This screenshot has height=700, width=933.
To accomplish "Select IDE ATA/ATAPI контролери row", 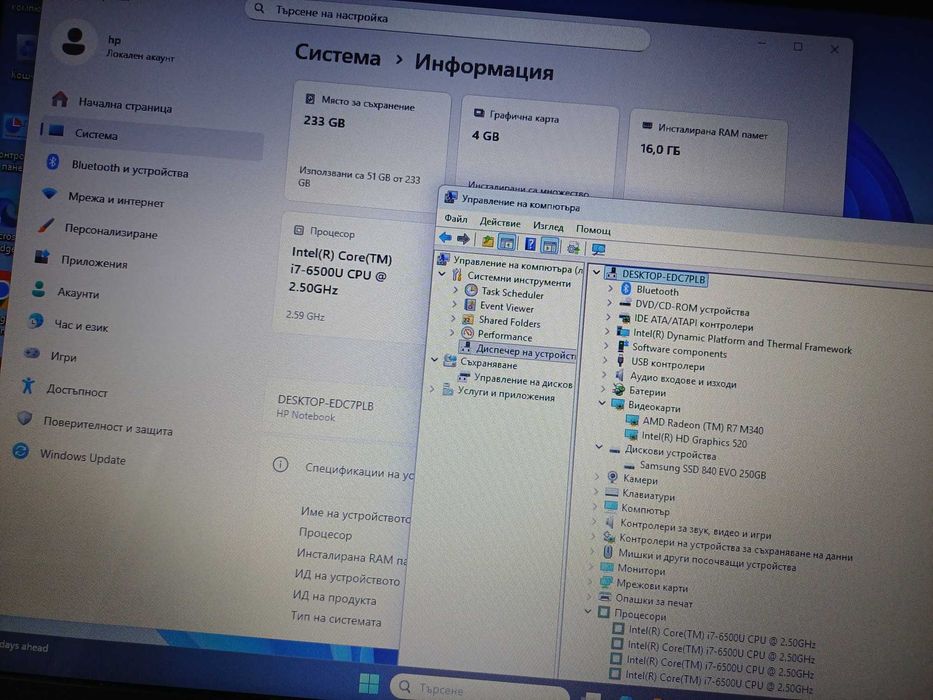I will (685, 322).
